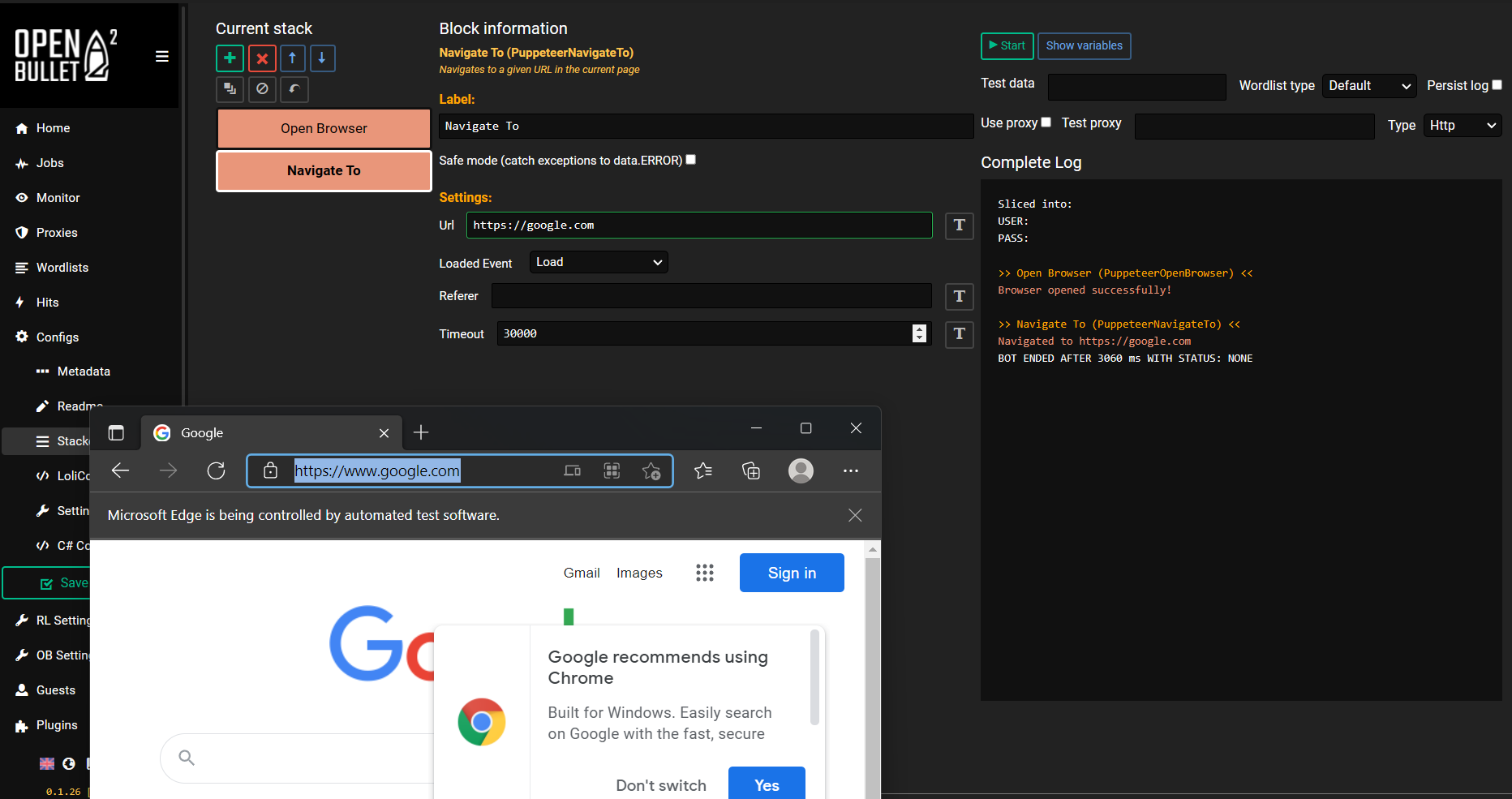Screen dimensions: 1512x799
Task: Open Proxies in the sidebar
Action: tap(57, 233)
